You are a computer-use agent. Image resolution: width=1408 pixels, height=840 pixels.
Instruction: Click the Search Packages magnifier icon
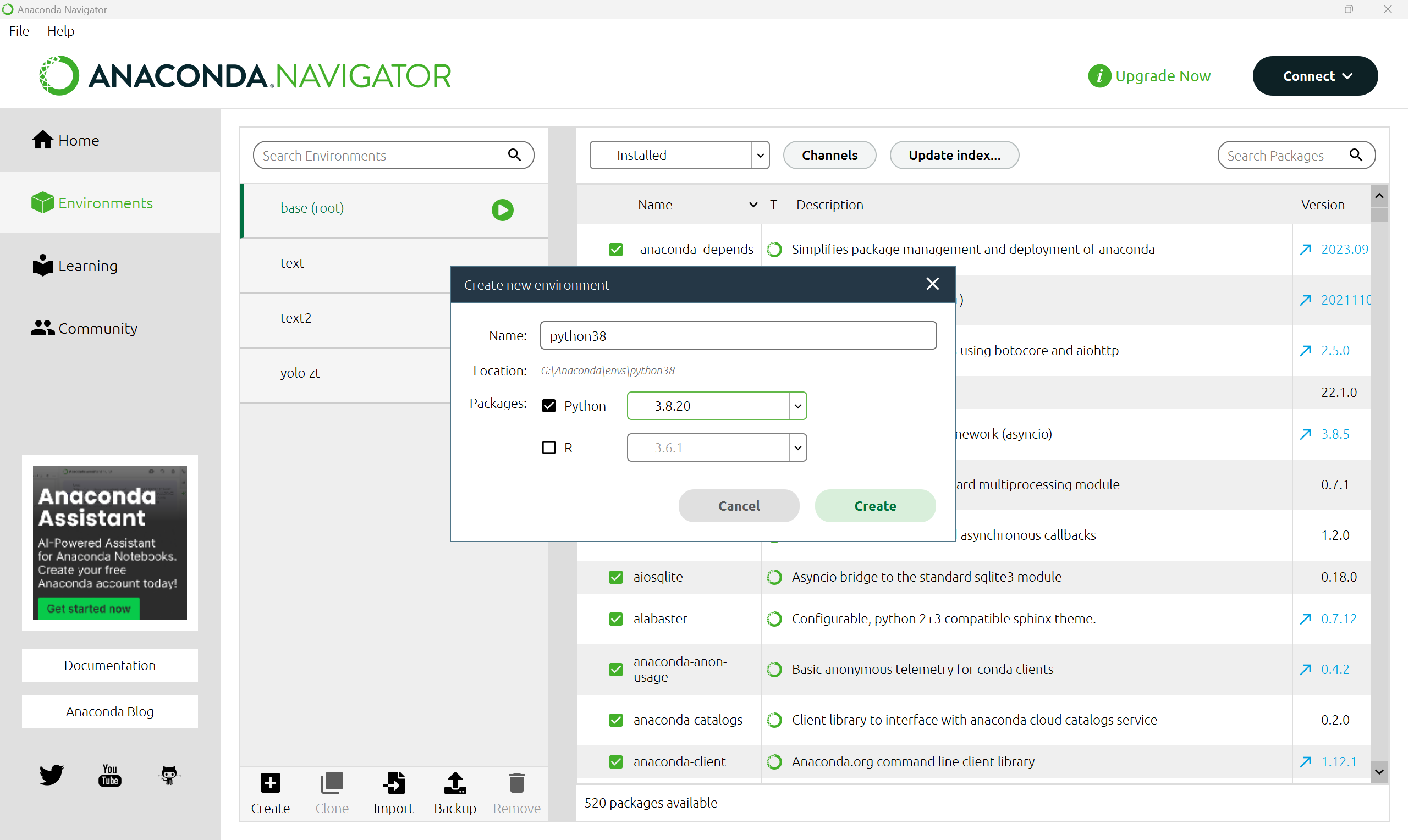tap(1355, 154)
